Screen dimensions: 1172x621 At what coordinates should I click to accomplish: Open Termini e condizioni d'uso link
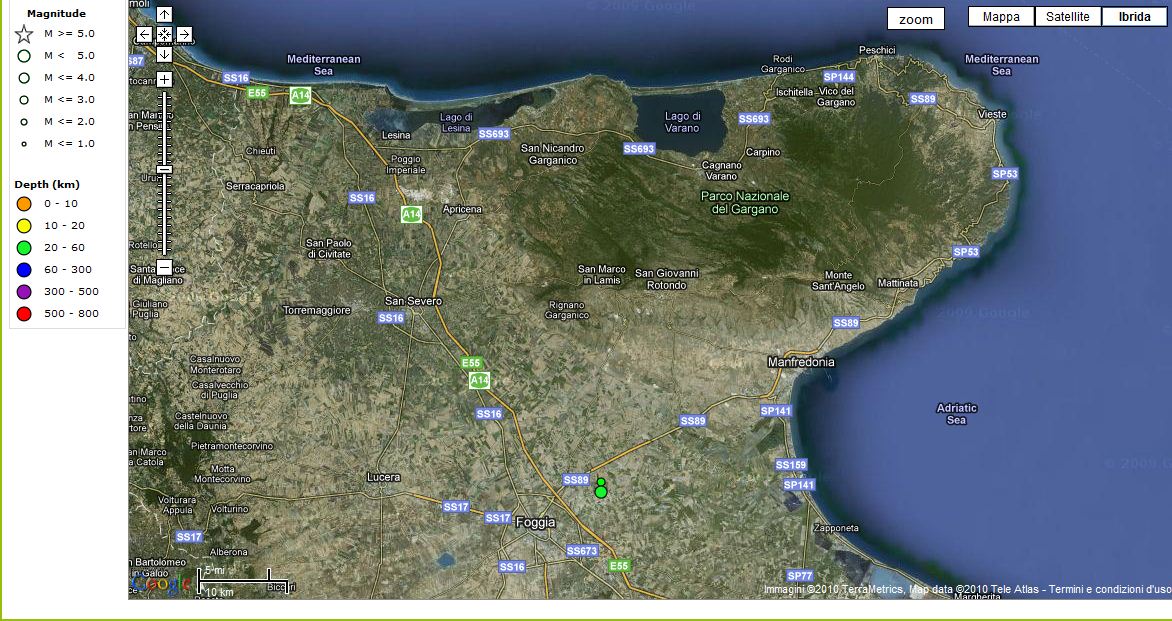tap(1110, 590)
